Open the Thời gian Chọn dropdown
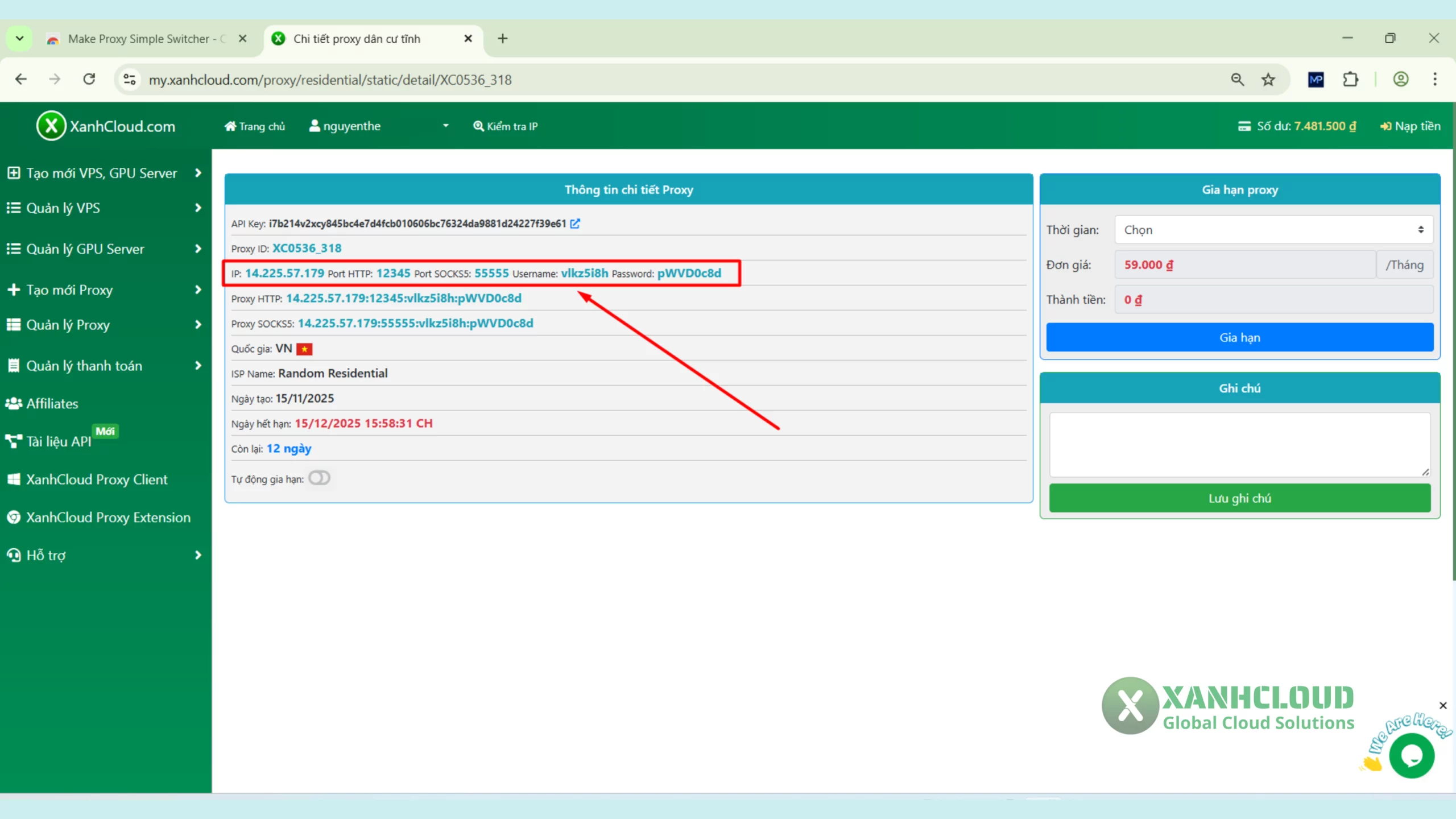This screenshot has width=1456, height=819. click(x=1273, y=230)
